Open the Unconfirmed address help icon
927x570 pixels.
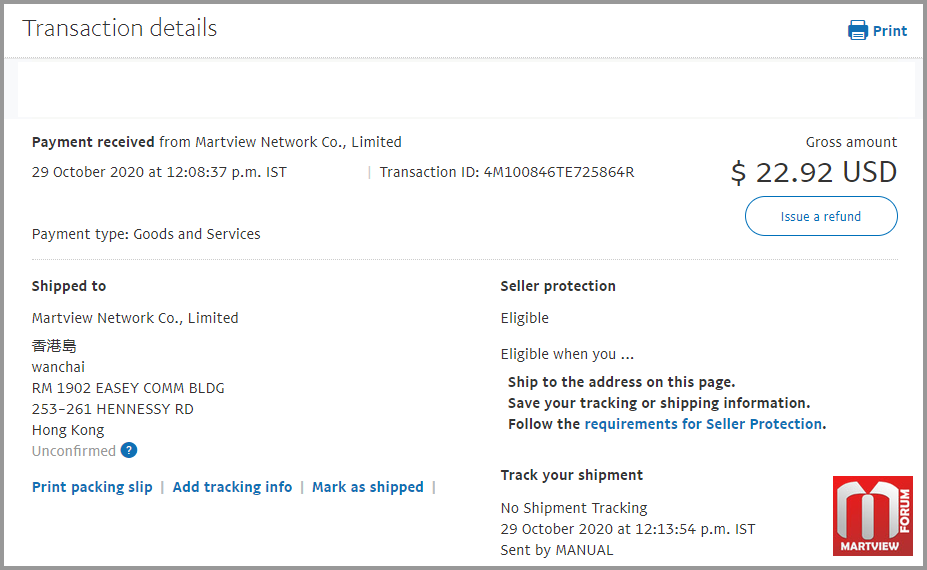pos(129,451)
